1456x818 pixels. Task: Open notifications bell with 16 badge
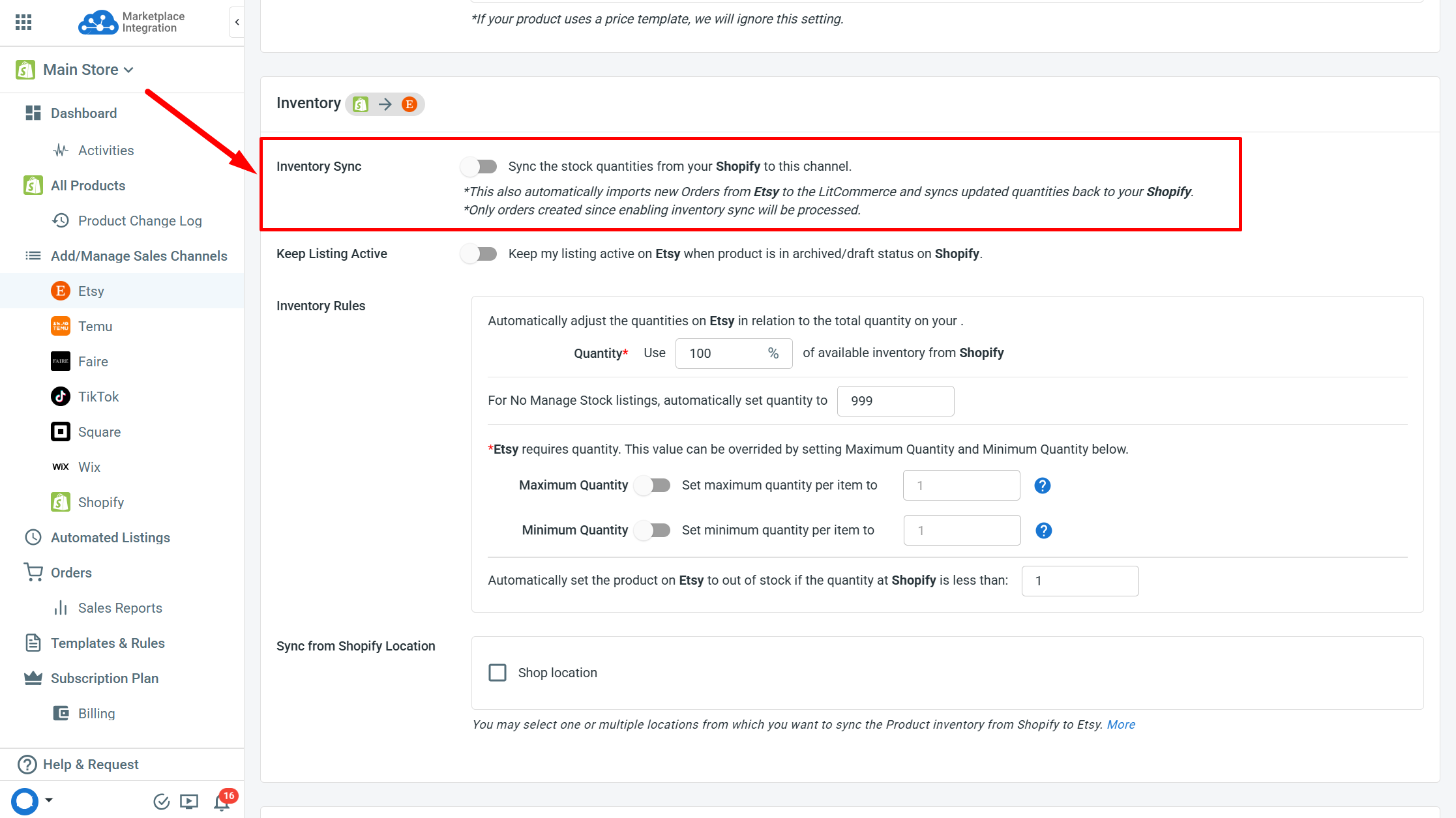point(223,801)
